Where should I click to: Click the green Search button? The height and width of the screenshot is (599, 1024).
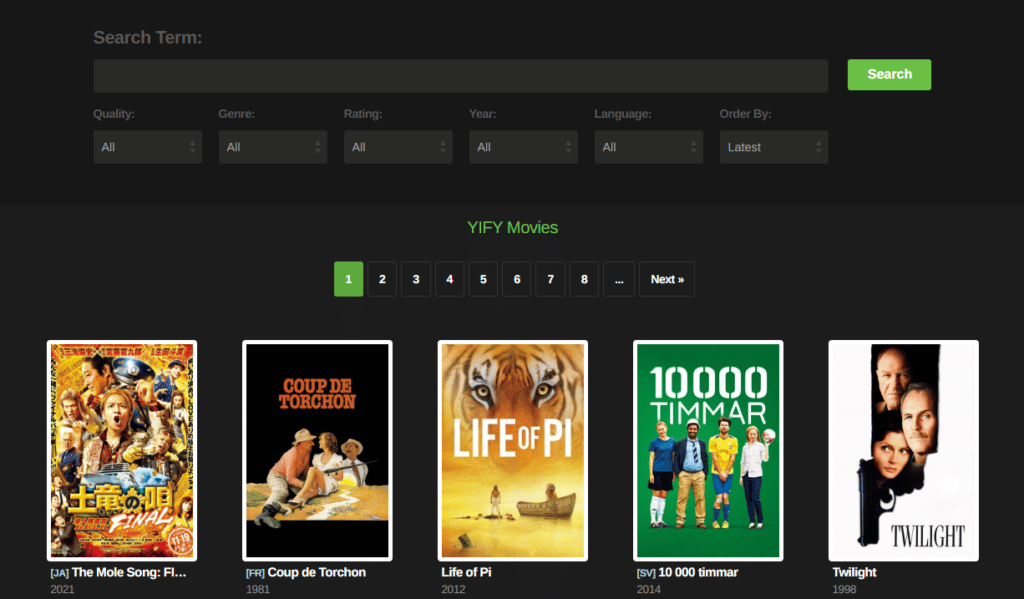tap(889, 74)
